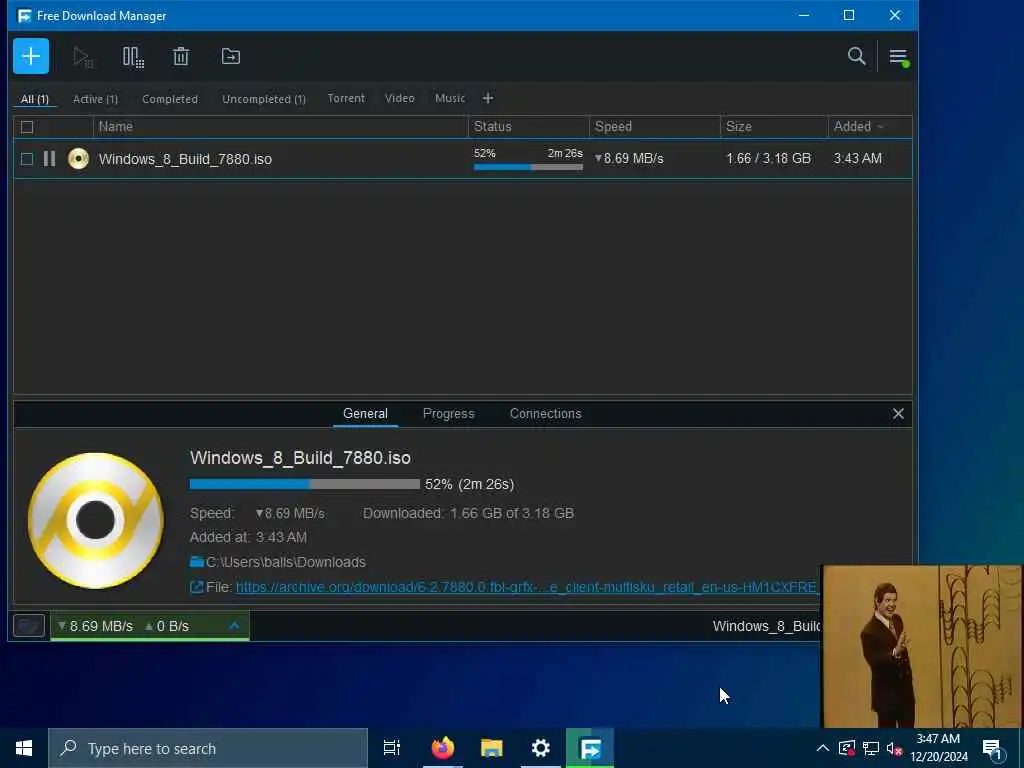The image size is (1024, 768).
Task: Click the Downloaded: 1.66 GB of 3.18 GB text
Action: [x=468, y=513]
